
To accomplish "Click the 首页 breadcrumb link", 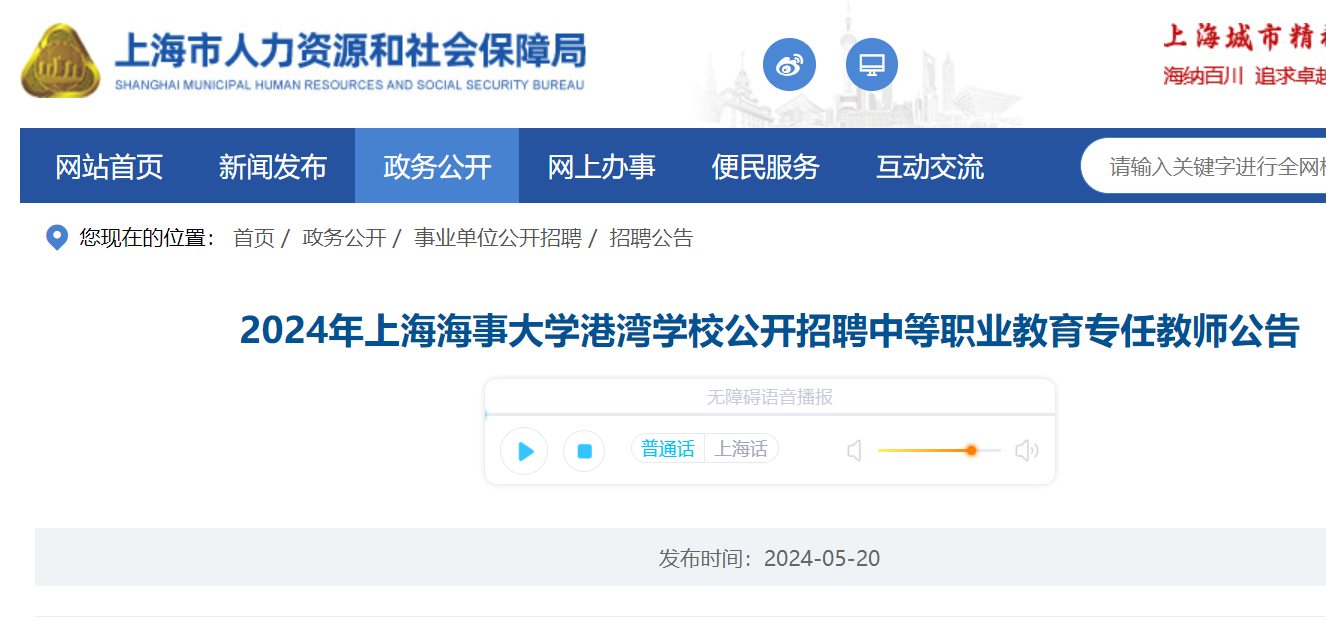I will pyautogui.click(x=254, y=238).
